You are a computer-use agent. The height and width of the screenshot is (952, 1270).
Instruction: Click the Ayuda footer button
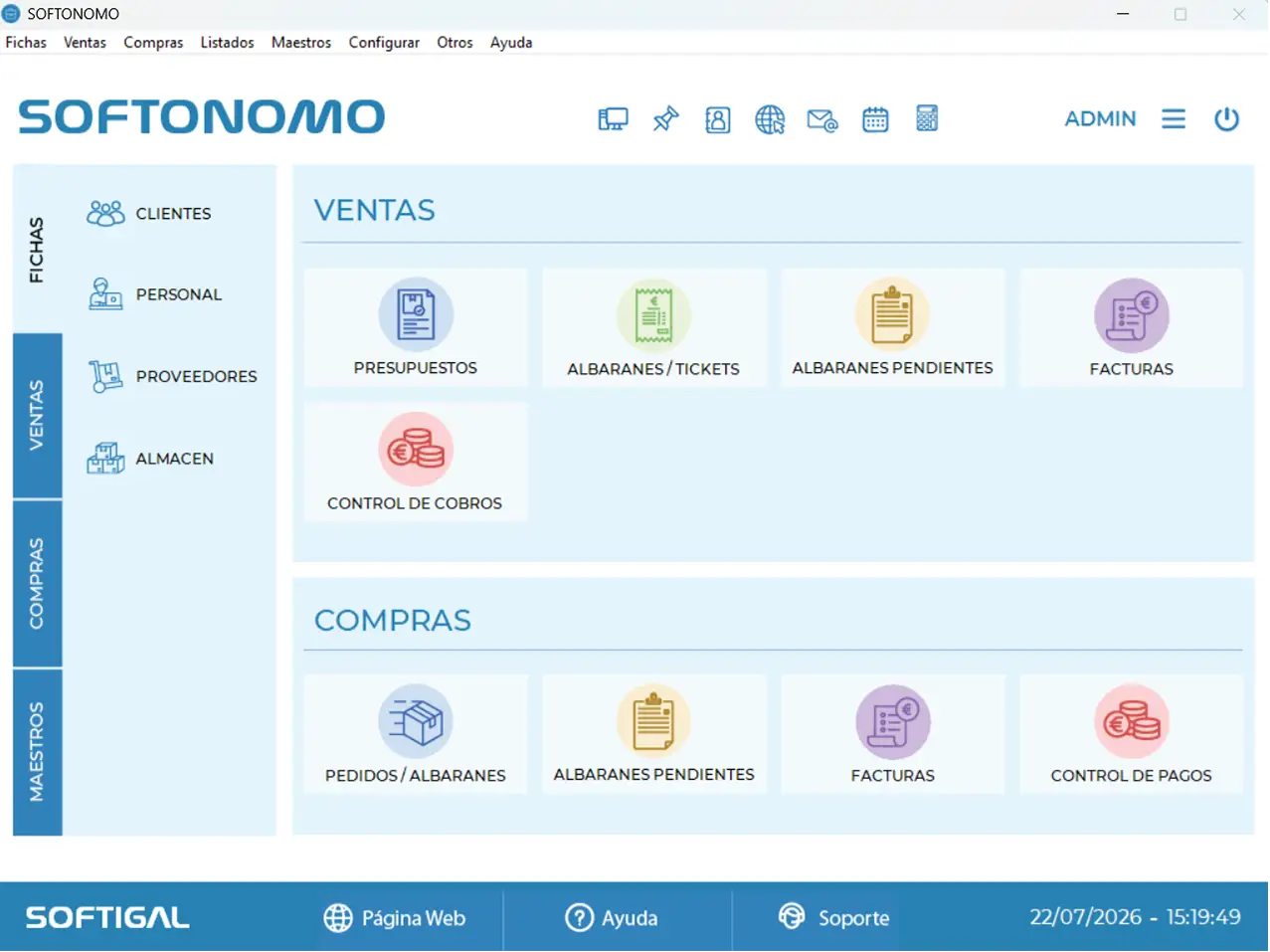(x=612, y=918)
